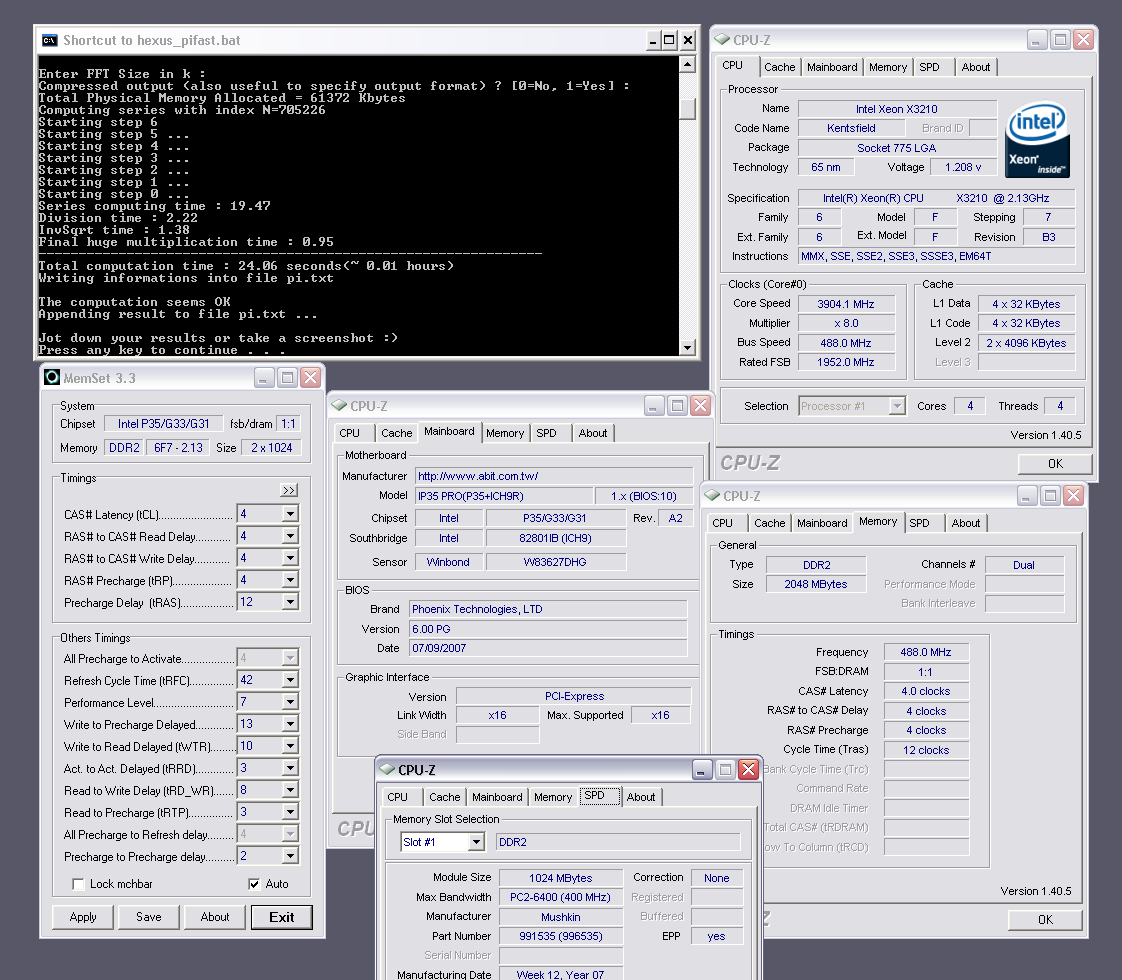1122x980 pixels.
Task: Select Memory tab in CPU-Z SPD window
Action: pos(552,798)
